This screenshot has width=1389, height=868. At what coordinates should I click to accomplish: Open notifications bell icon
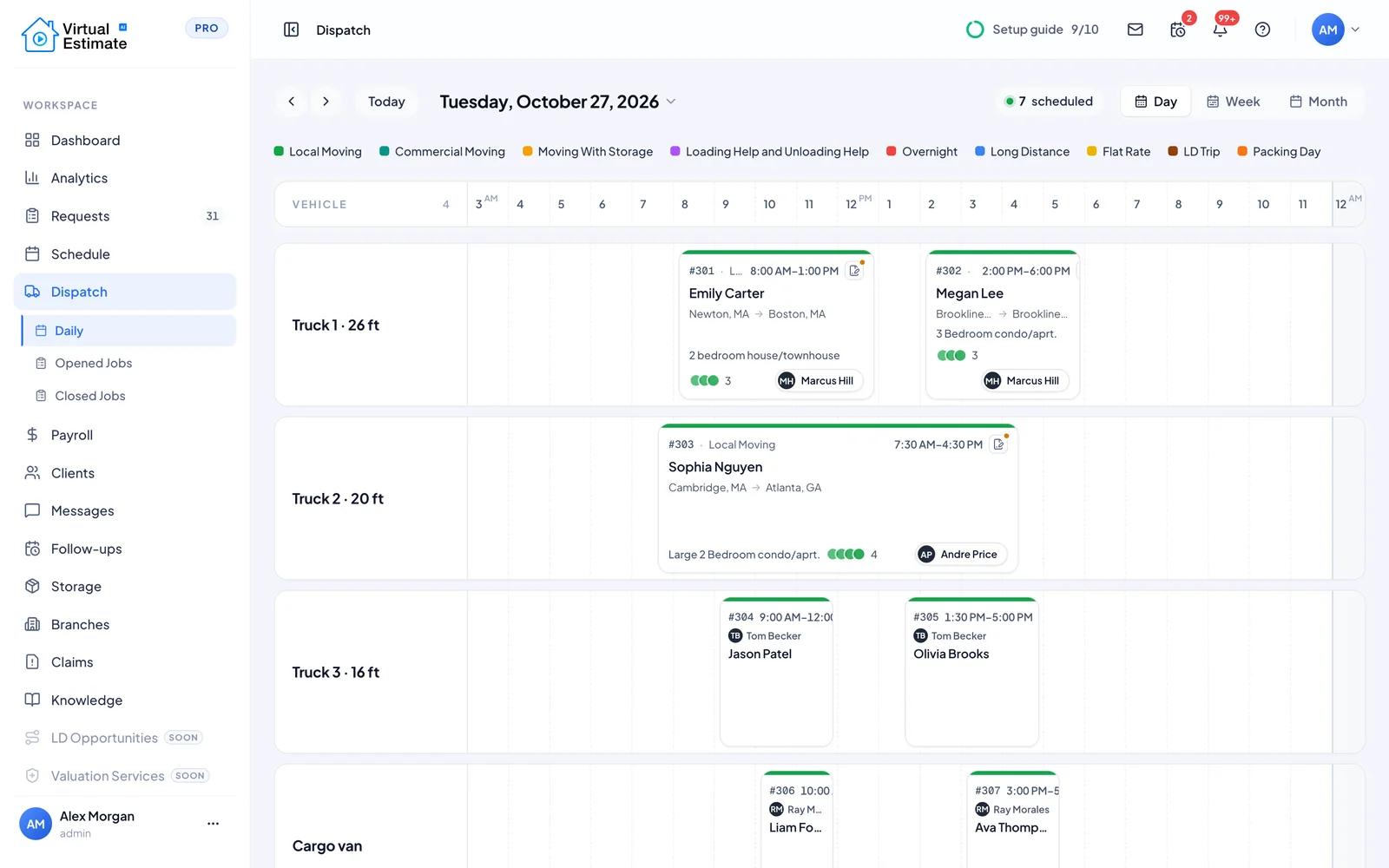tap(1221, 30)
